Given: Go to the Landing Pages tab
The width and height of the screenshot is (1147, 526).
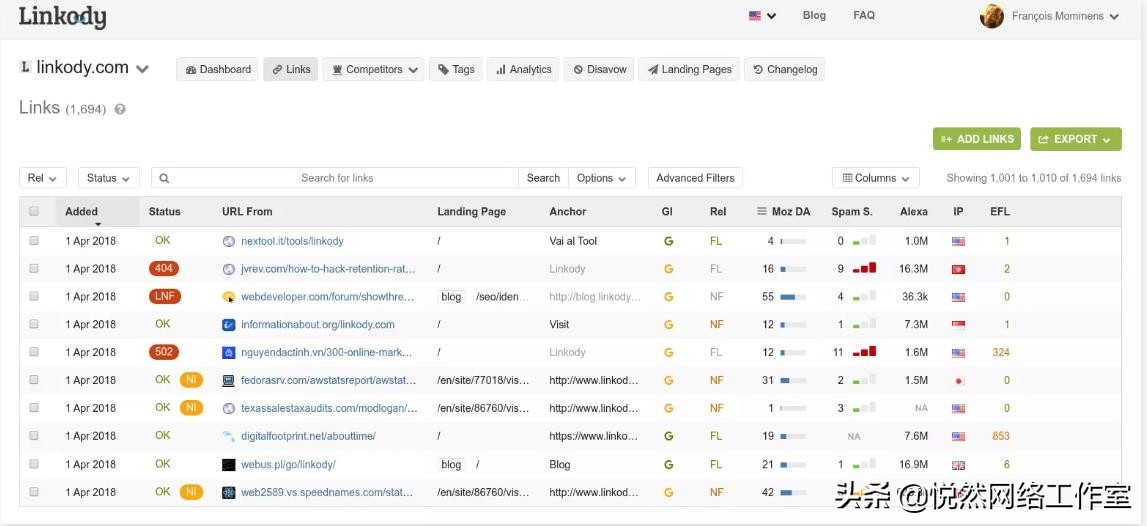Looking at the screenshot, I should (689, 69).
